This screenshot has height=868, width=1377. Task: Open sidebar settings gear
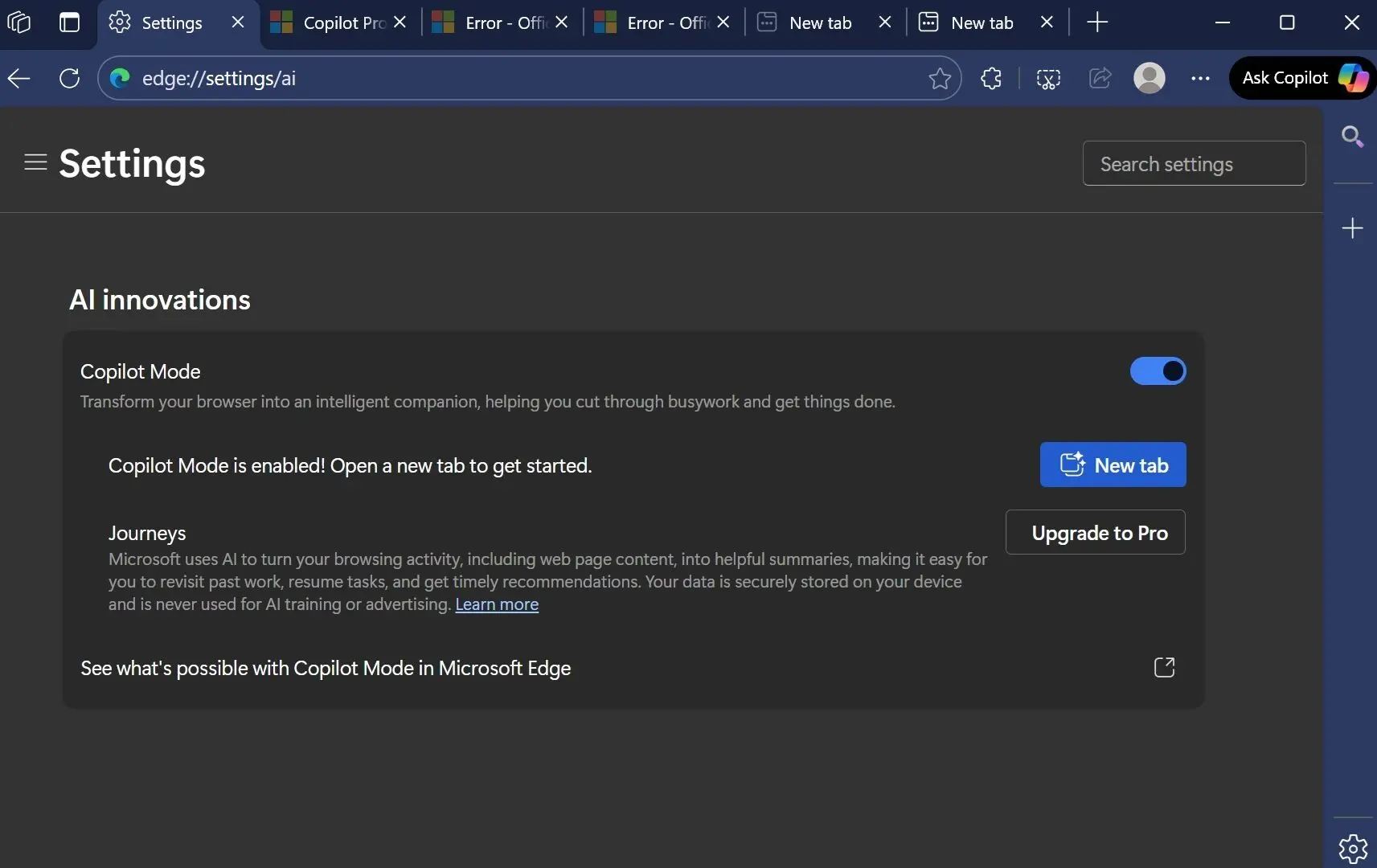[1353, 848]
